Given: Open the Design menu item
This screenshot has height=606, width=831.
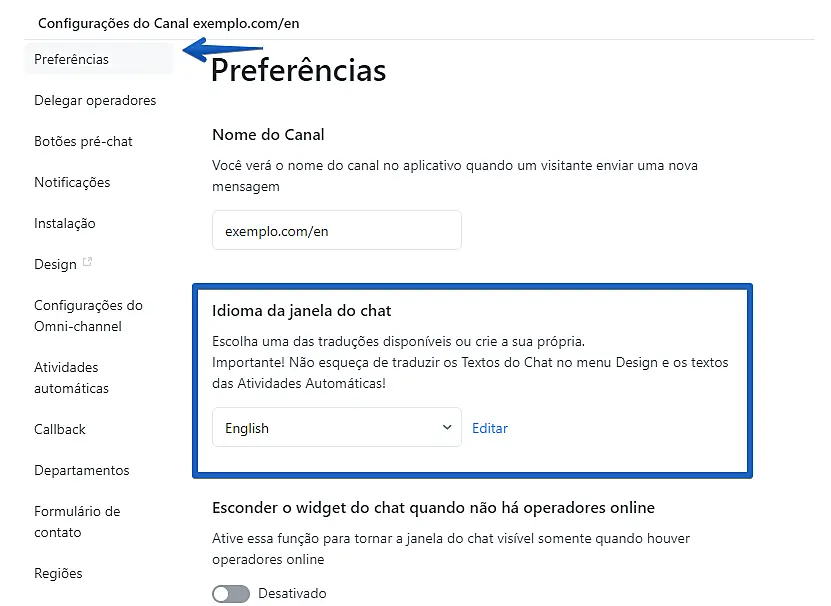Looking at the screenshot, I should pos(55,264).
